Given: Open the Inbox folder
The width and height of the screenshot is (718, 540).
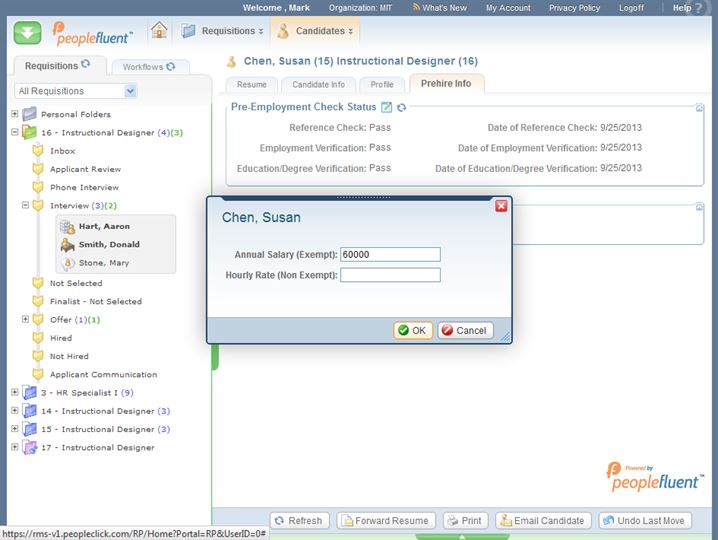Looking at the screenshot, I should tap(62, 151).
